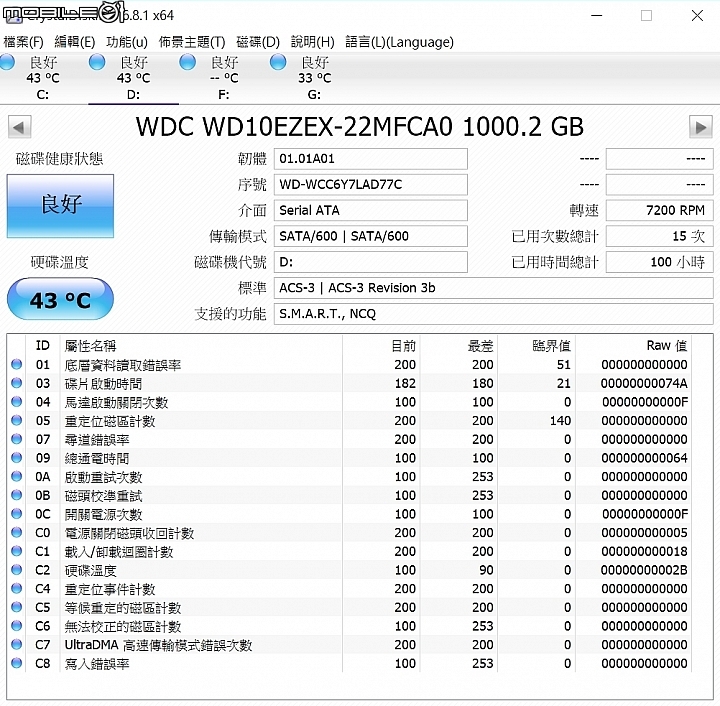Image resolution: width=720 pixels, height=706 pixels.
Task: Go to previous disk using left arrow
Action: tap(20, 127)
